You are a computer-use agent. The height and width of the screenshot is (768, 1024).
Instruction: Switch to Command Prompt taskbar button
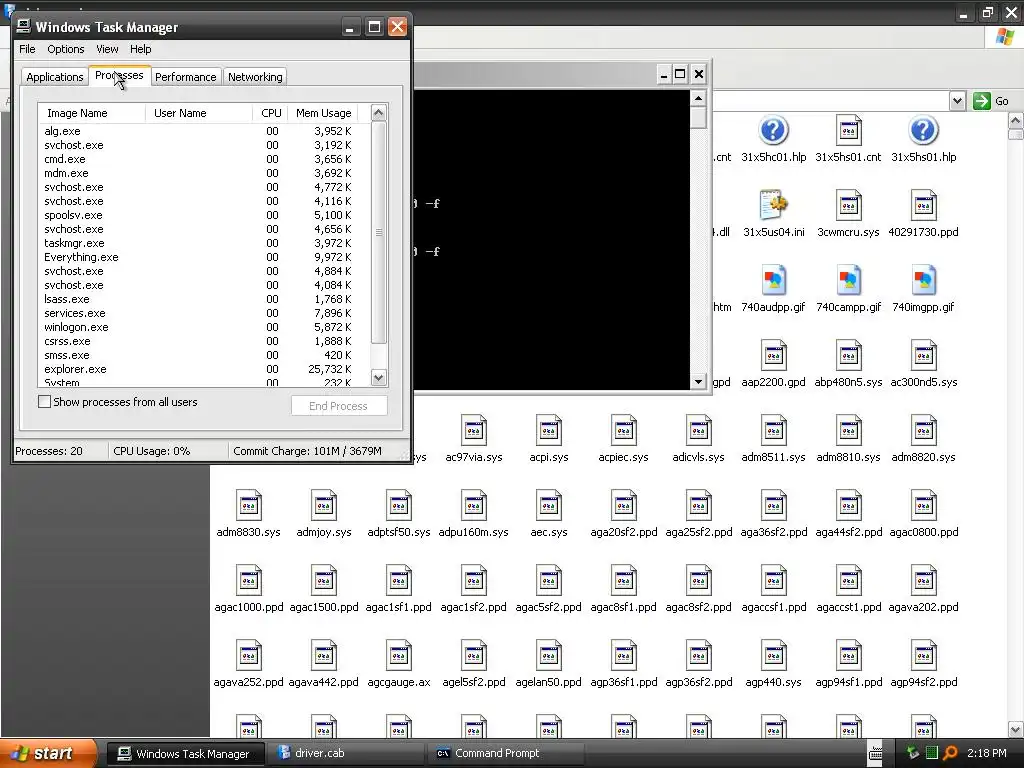pyautogui.click(x=506, y=753)
